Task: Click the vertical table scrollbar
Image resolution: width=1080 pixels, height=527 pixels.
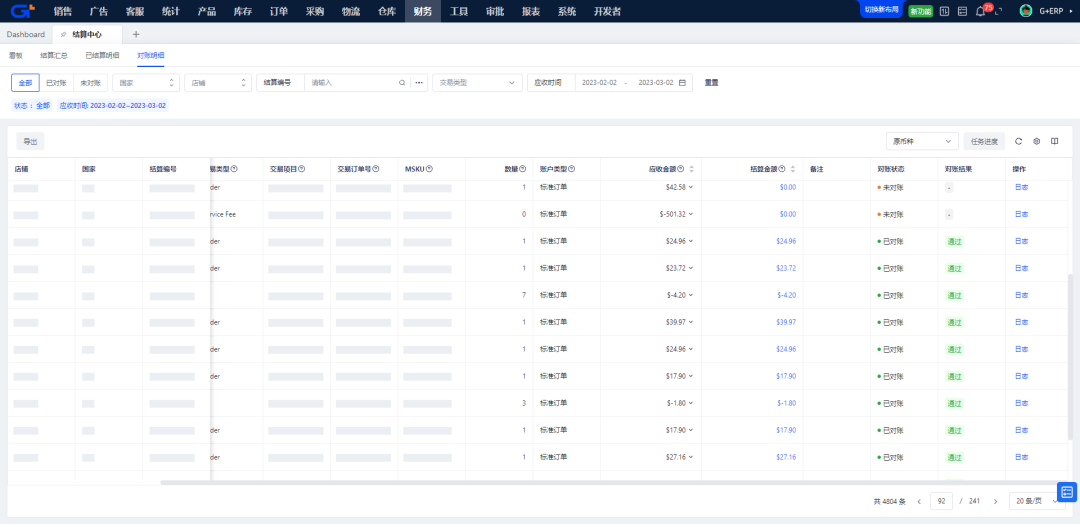Action: pyautogui.click(x=1070, y=356)
